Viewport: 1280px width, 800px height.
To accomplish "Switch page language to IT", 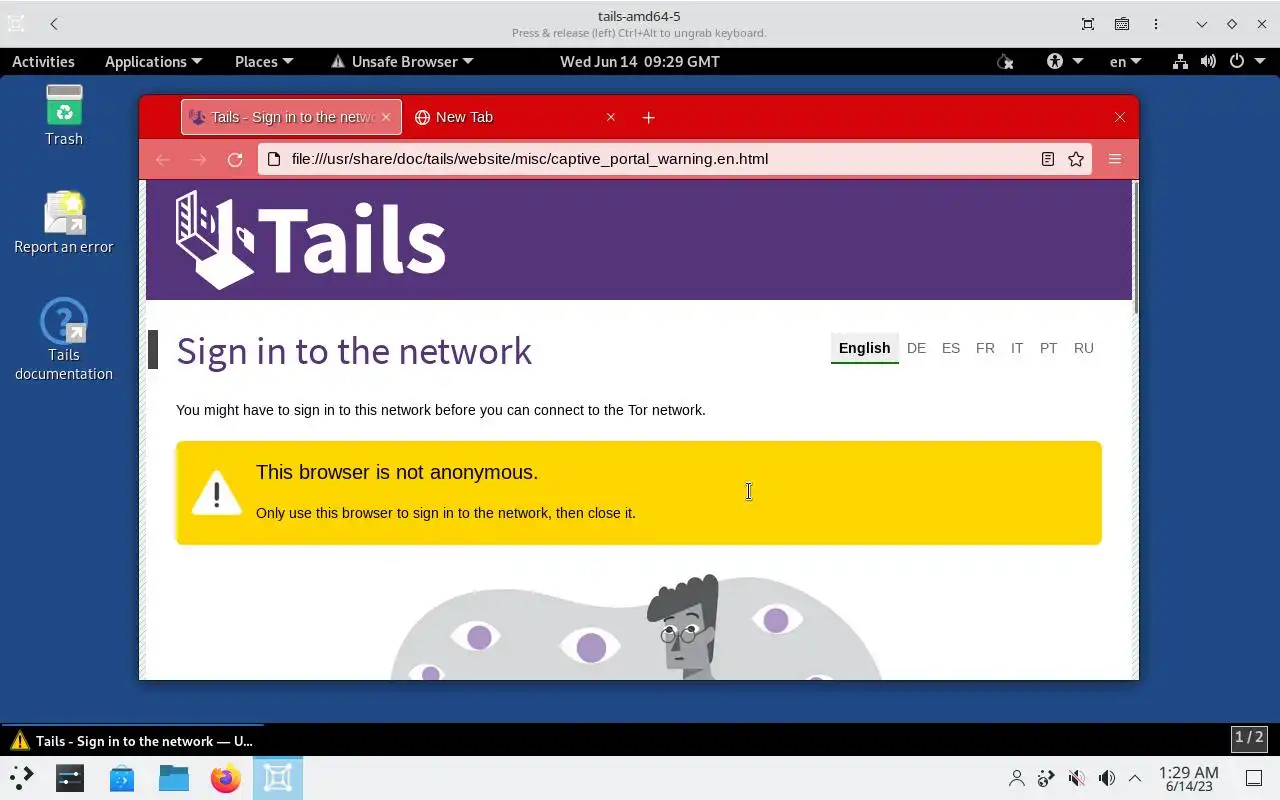I will point(1017,348).
